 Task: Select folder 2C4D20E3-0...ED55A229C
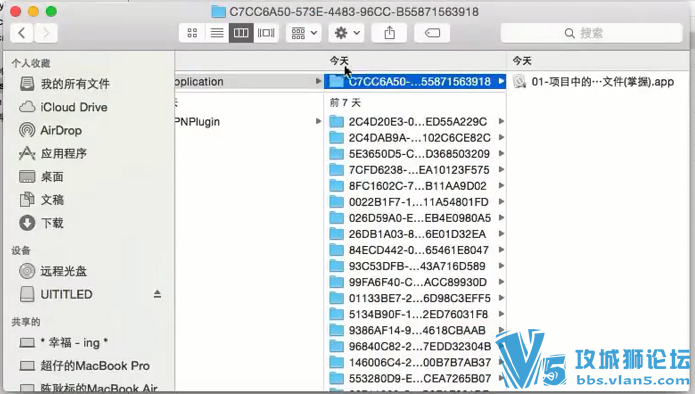415,121
